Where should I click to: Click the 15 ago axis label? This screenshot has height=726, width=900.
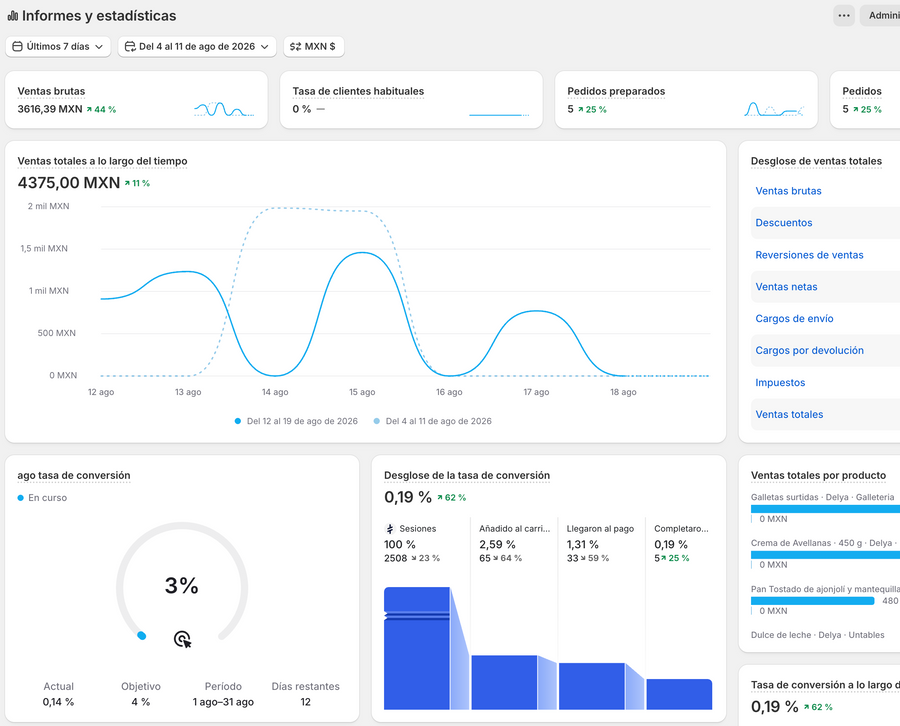(362, 392)
